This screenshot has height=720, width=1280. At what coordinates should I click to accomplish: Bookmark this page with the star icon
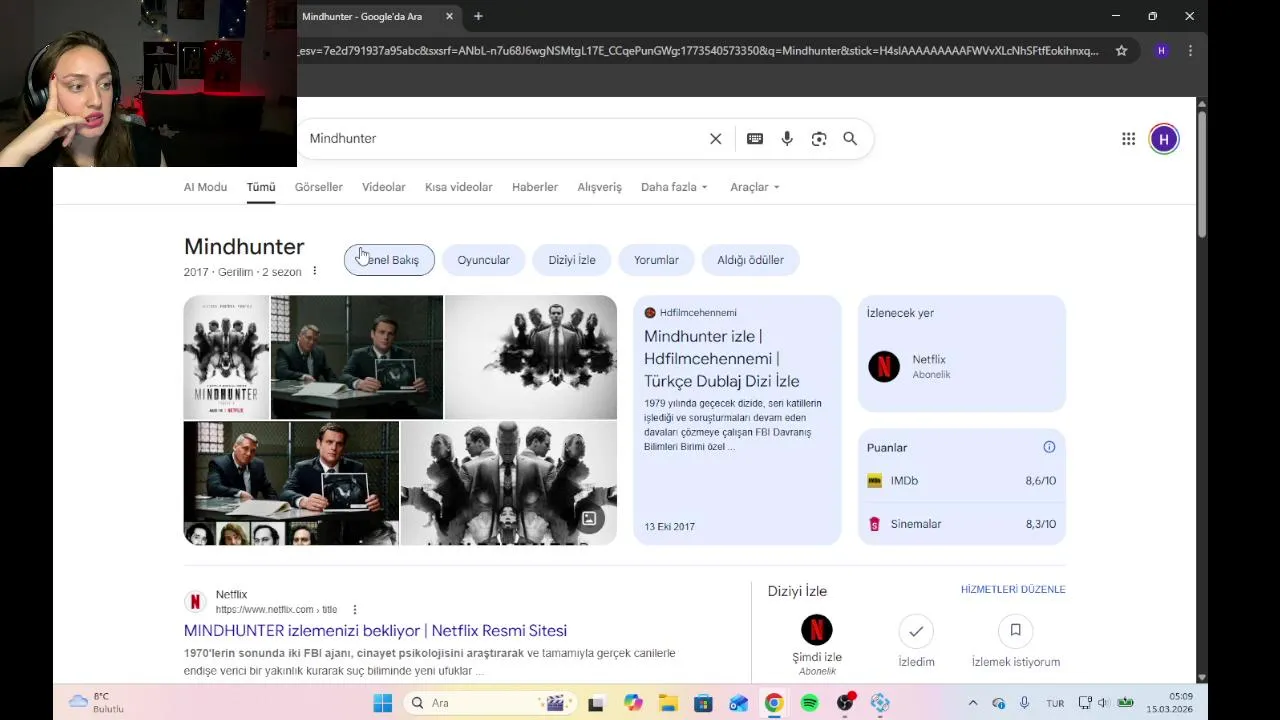pyautogui.click(x=1122, y=51)
